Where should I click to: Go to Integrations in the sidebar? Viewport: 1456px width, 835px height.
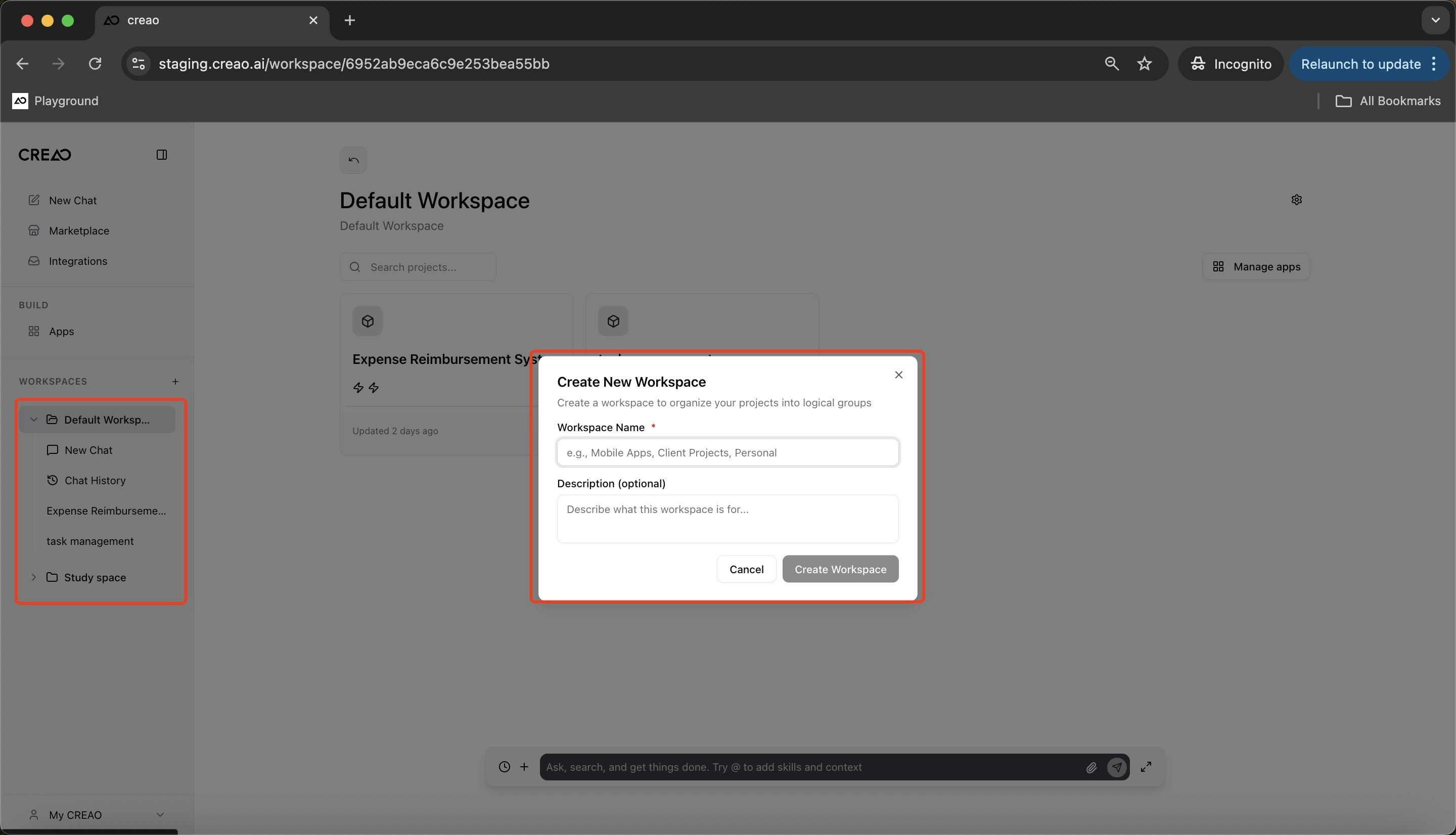click(77, 261)
